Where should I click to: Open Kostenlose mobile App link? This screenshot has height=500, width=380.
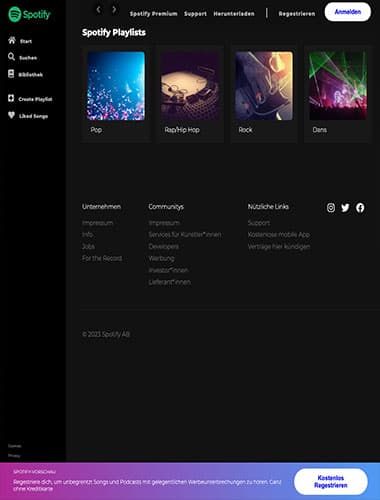coord(279,234)
